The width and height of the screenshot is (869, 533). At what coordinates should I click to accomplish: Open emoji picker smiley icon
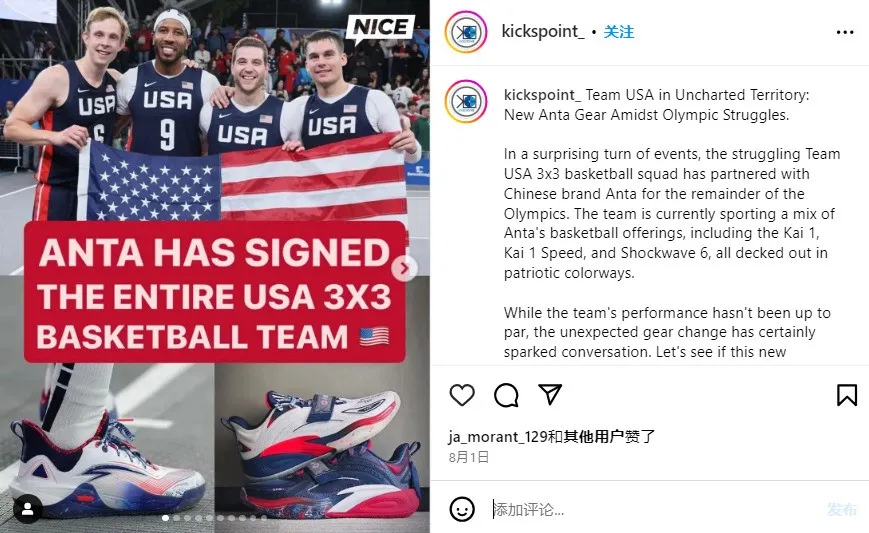(462, 509)
